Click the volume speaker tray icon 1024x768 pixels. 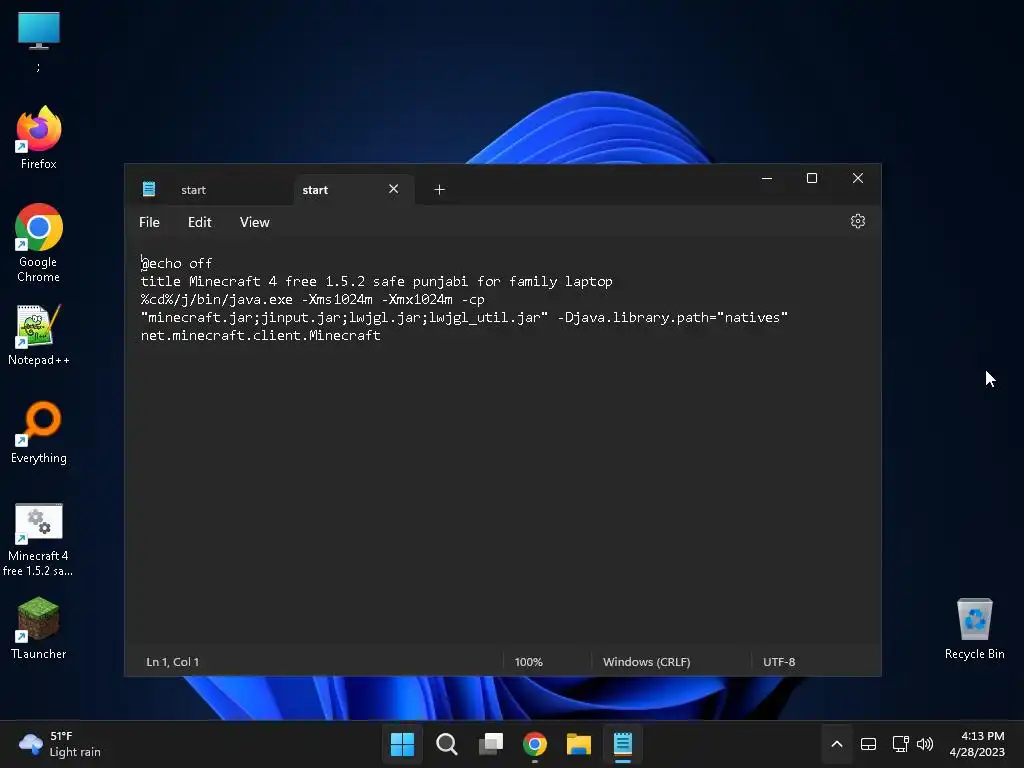tap(925, 744)
